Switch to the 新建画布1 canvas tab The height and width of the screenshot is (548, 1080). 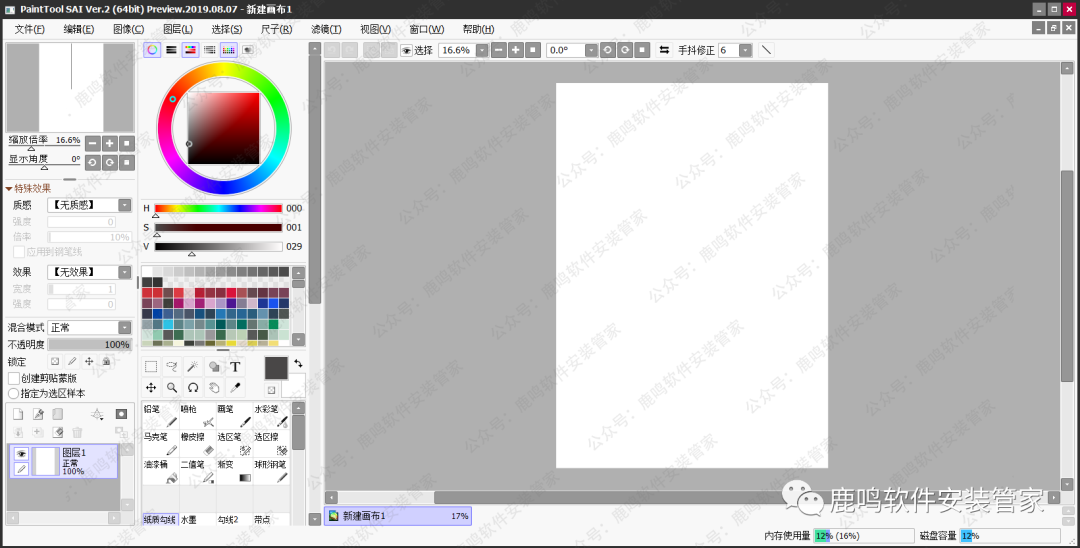click(x=397, y=516)
